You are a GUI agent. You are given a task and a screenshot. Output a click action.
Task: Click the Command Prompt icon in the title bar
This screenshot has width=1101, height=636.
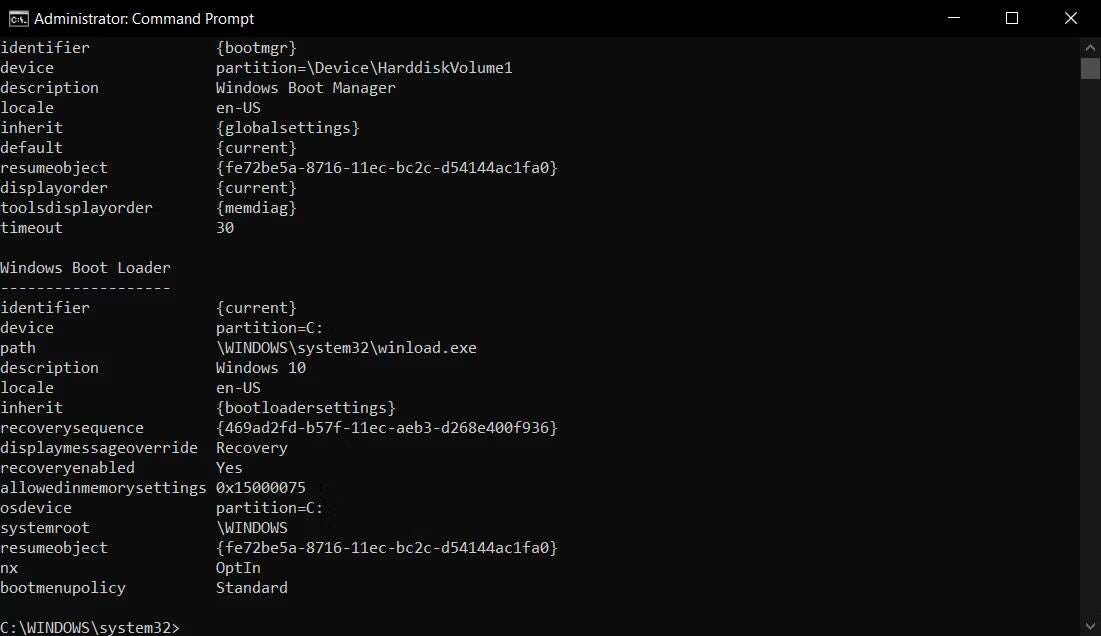pyautogui.click(x=17, y=18)
